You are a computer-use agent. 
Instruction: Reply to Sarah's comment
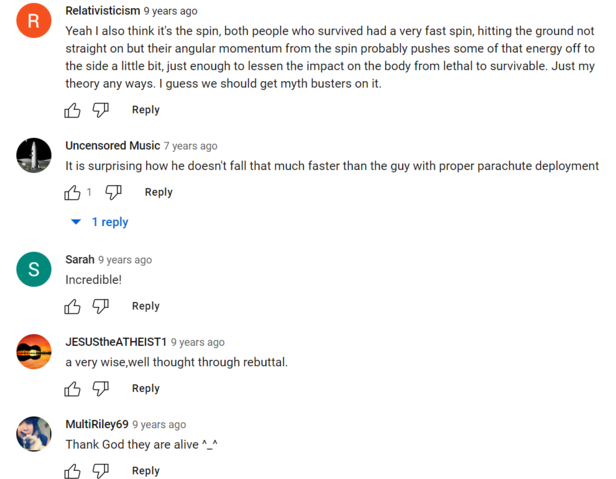click(145, 306)
